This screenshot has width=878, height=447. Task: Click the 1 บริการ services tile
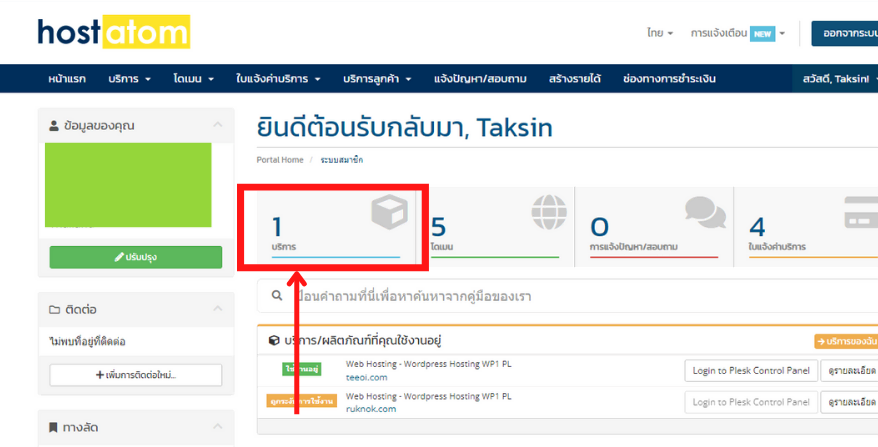336,227
